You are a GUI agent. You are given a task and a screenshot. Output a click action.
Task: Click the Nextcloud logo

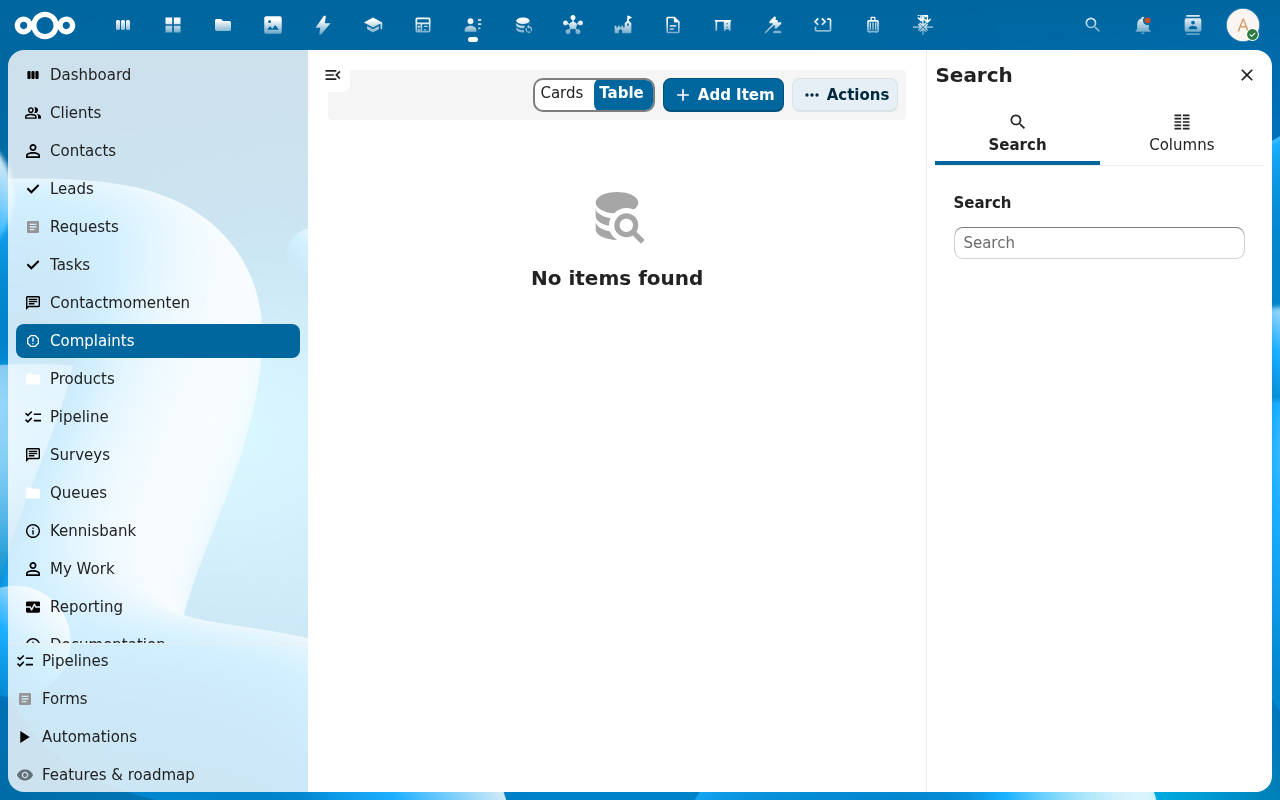tap(45, 25)
